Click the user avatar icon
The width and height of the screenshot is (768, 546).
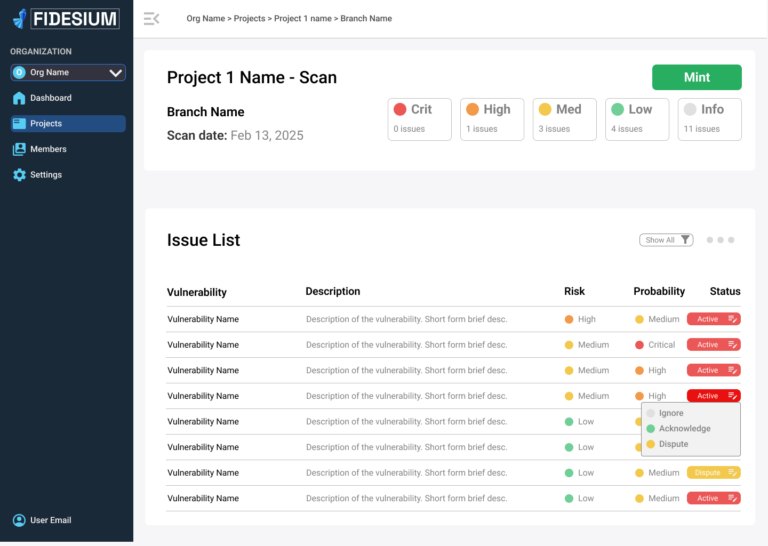[19, 520]
